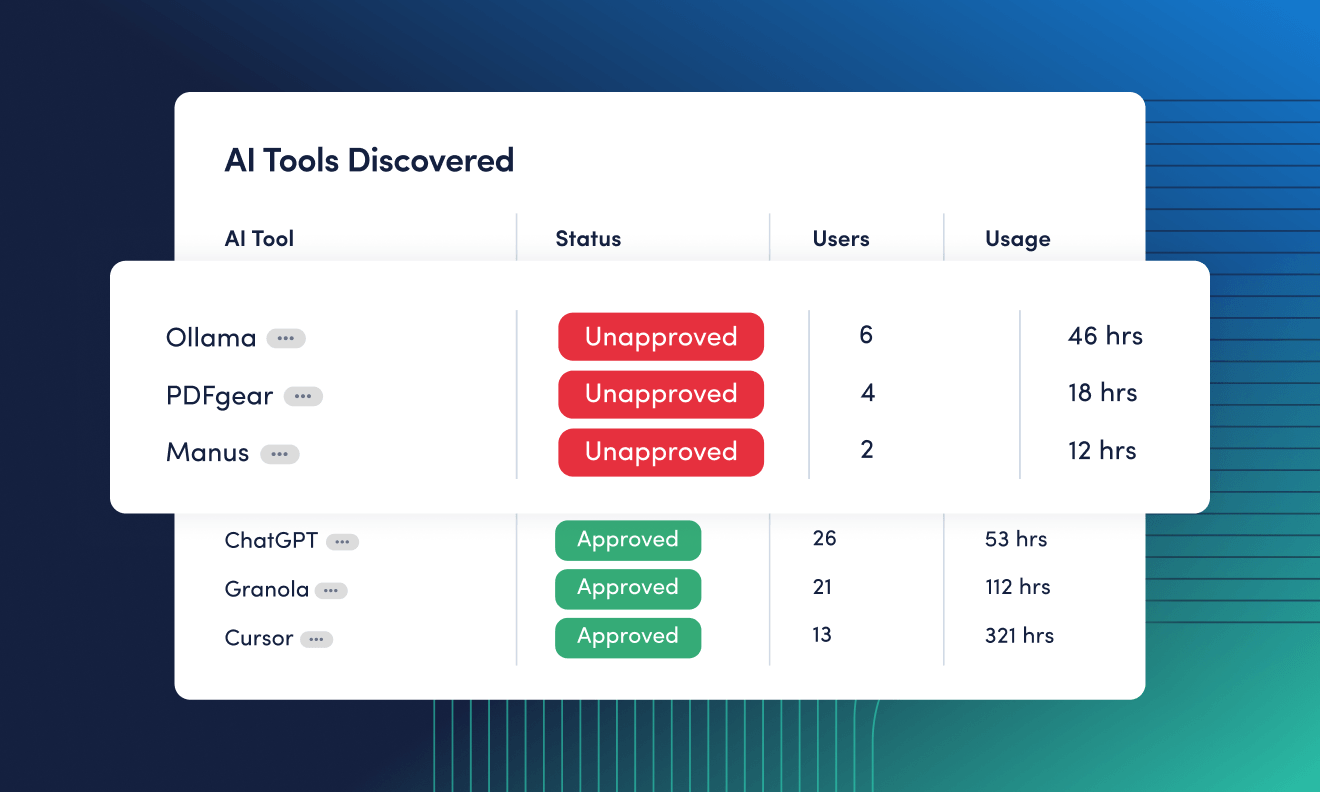This screenshot has width=1320, height=792.
Task: Click the user count 21 for Granola
Action: 822,587
